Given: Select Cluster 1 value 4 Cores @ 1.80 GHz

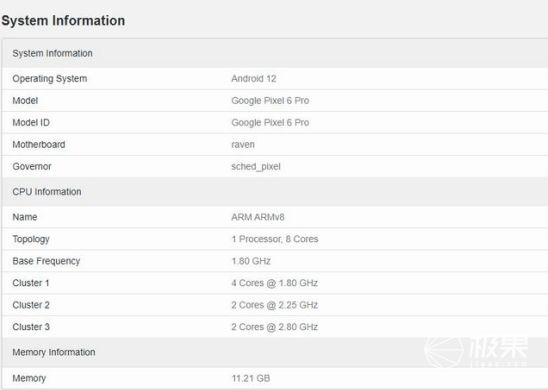Looking at the screenshot, I should (x=274, y=283).
